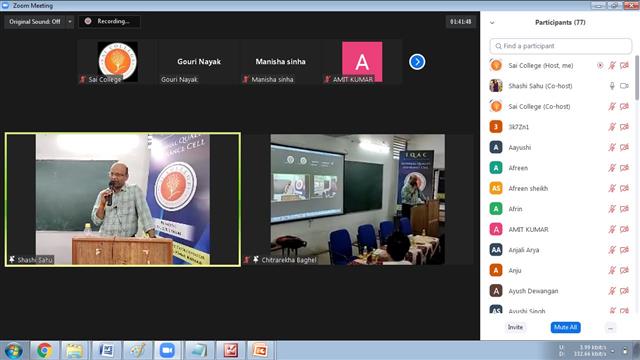The width and height of the screenshot is (640, 360).
Task: Unmute Sai College (Host, me) microphone
Action: (x=612, y=65)
